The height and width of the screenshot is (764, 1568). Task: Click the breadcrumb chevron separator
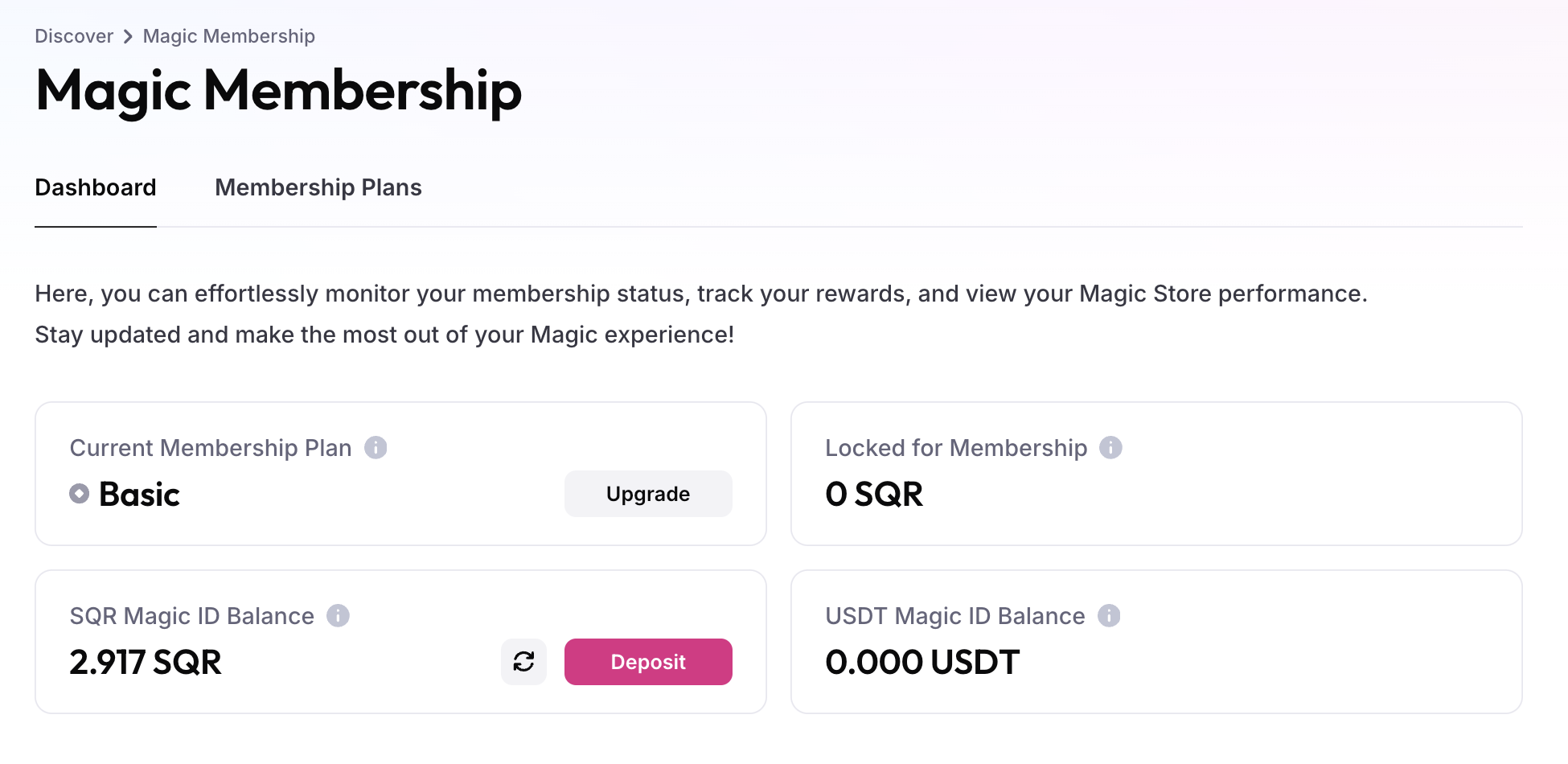pyautogui.click(x=128, y=36)
